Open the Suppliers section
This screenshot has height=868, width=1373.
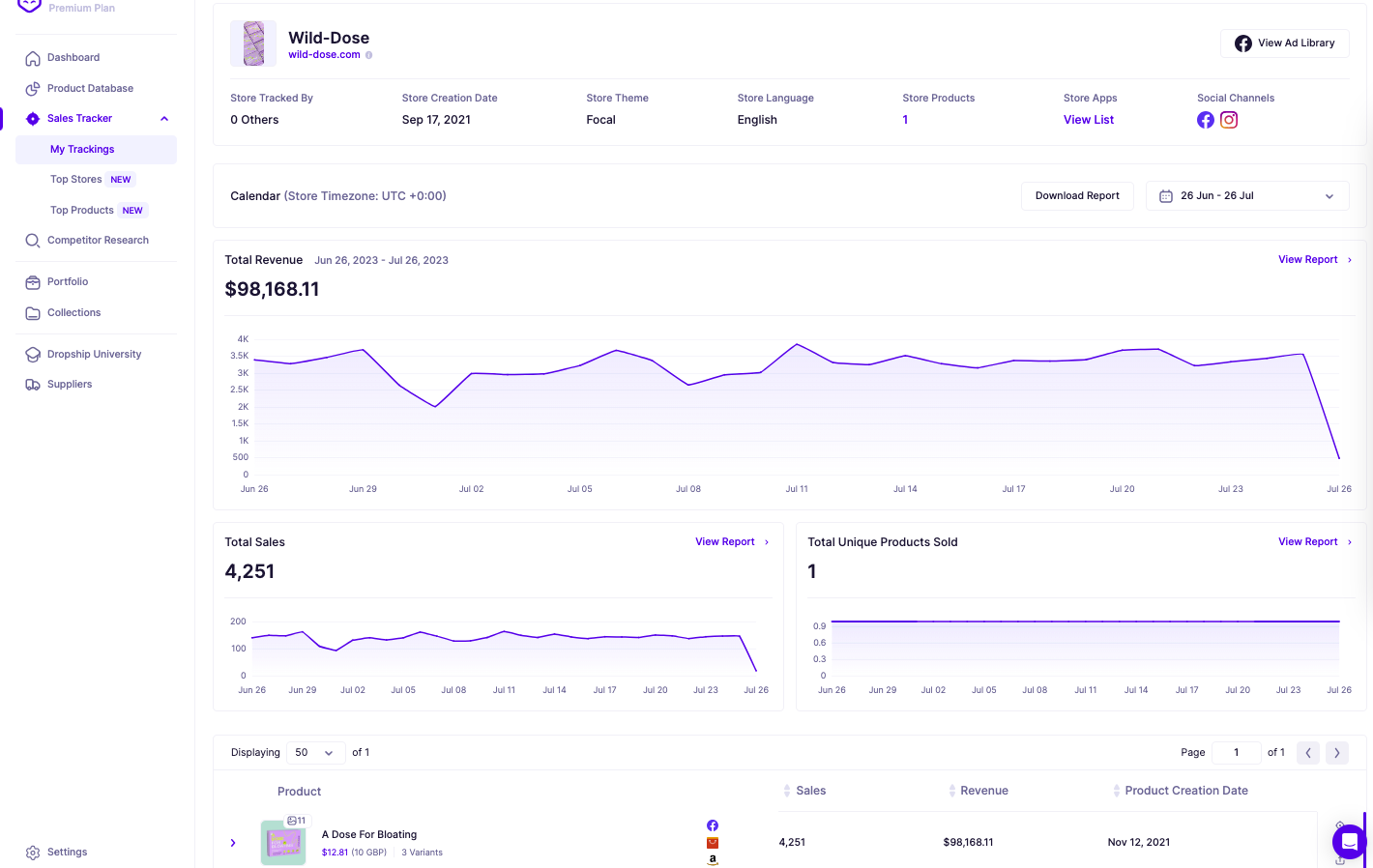pos(69,384)
